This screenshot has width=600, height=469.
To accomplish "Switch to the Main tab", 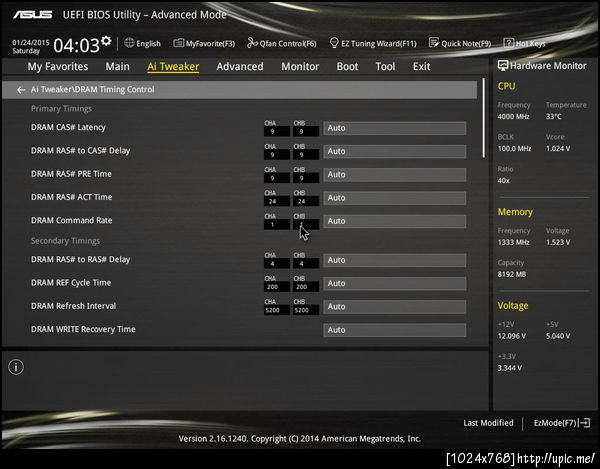I will (117, 67).
